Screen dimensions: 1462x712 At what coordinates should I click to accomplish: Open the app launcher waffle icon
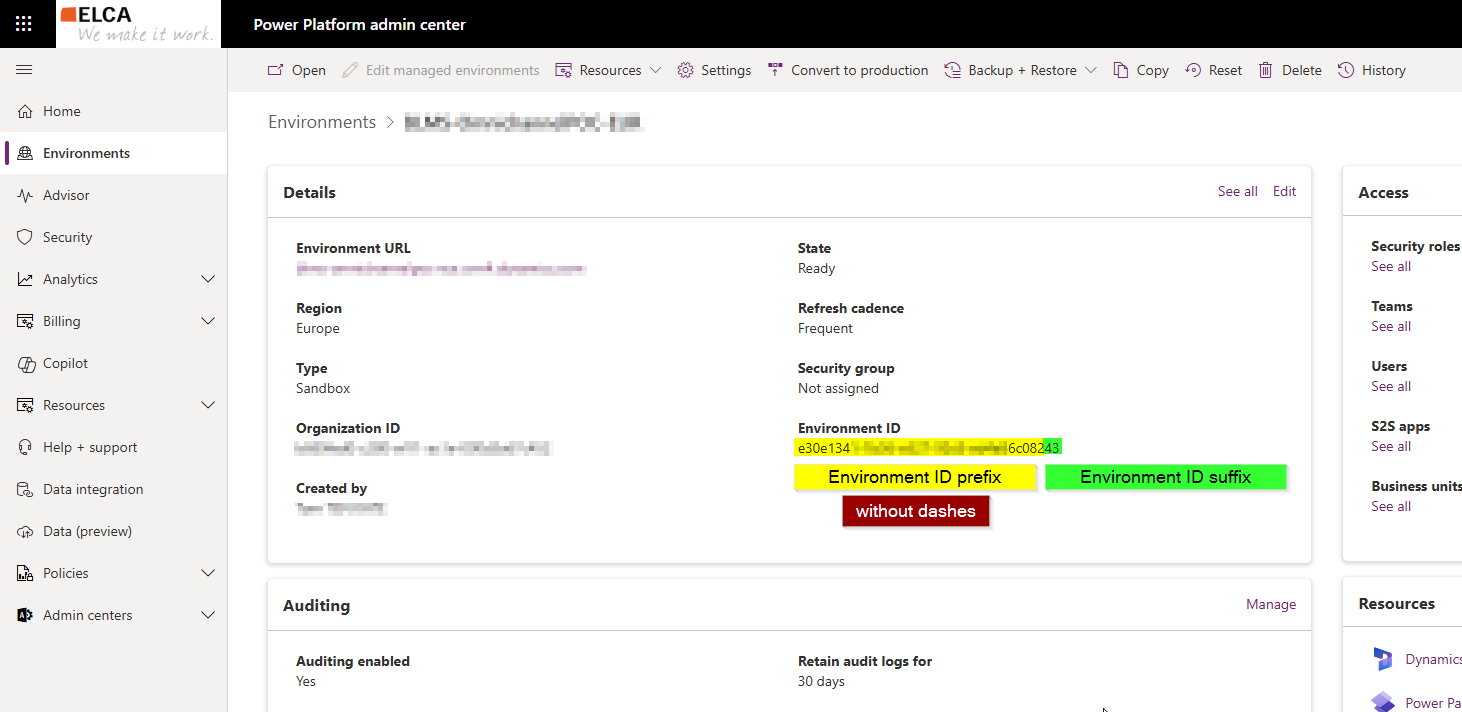[x=24, y=24]
